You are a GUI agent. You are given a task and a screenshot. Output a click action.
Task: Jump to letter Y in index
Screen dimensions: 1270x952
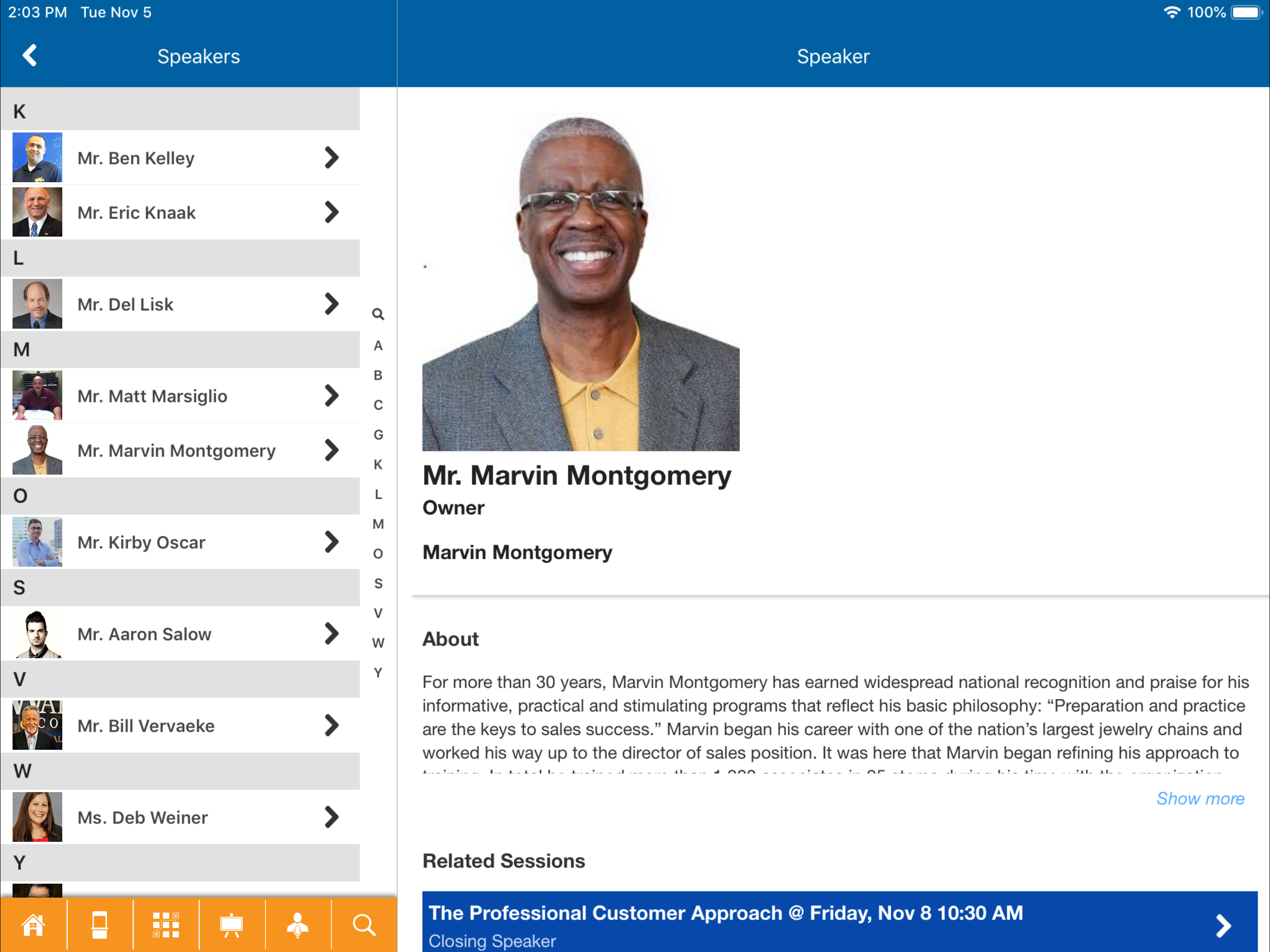click(x=378, y=672)
